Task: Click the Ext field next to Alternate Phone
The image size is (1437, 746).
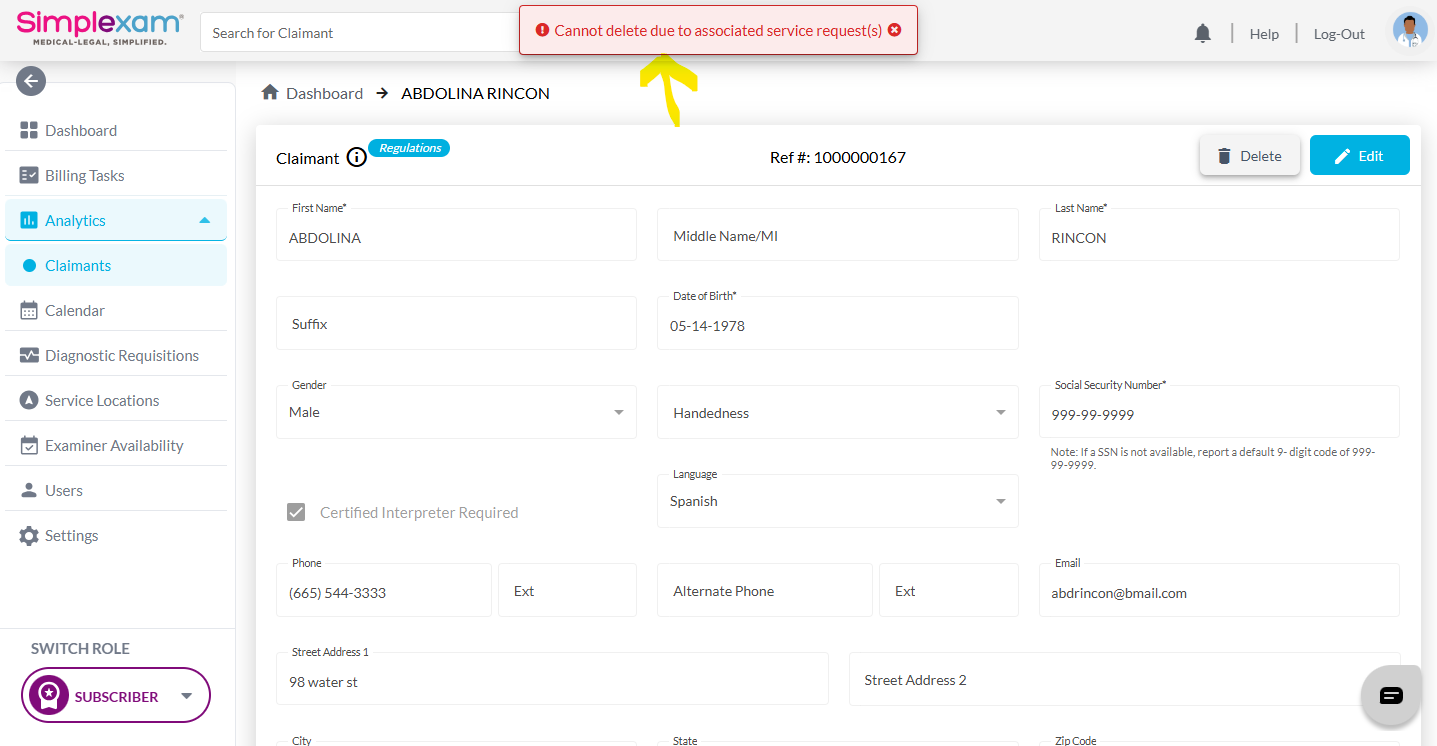Action: [949, 590]
